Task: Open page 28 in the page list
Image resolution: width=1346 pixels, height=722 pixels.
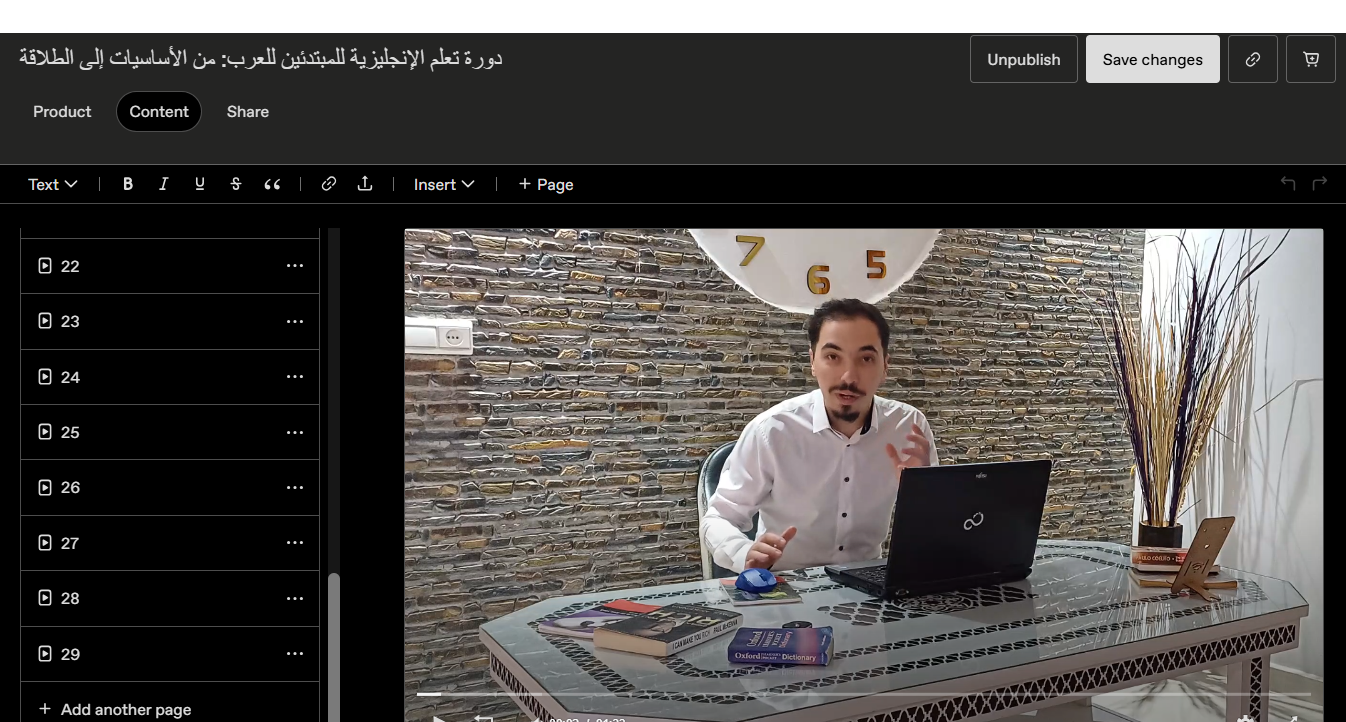Action: click(x=170, y=598)
